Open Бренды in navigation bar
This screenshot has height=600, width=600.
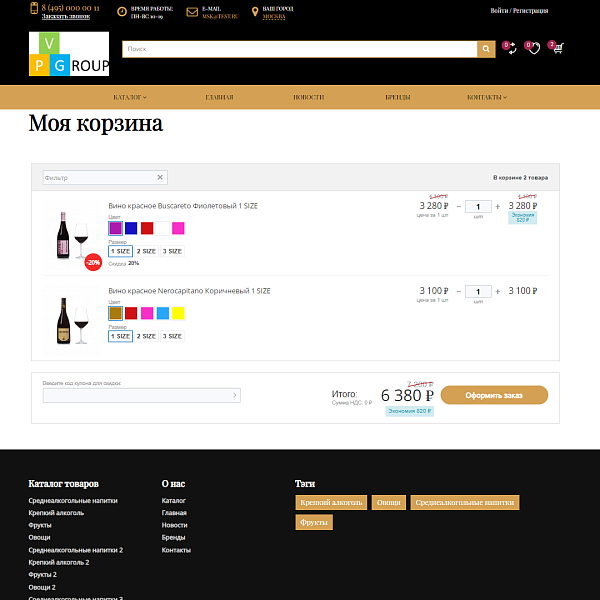coord(397,97)
